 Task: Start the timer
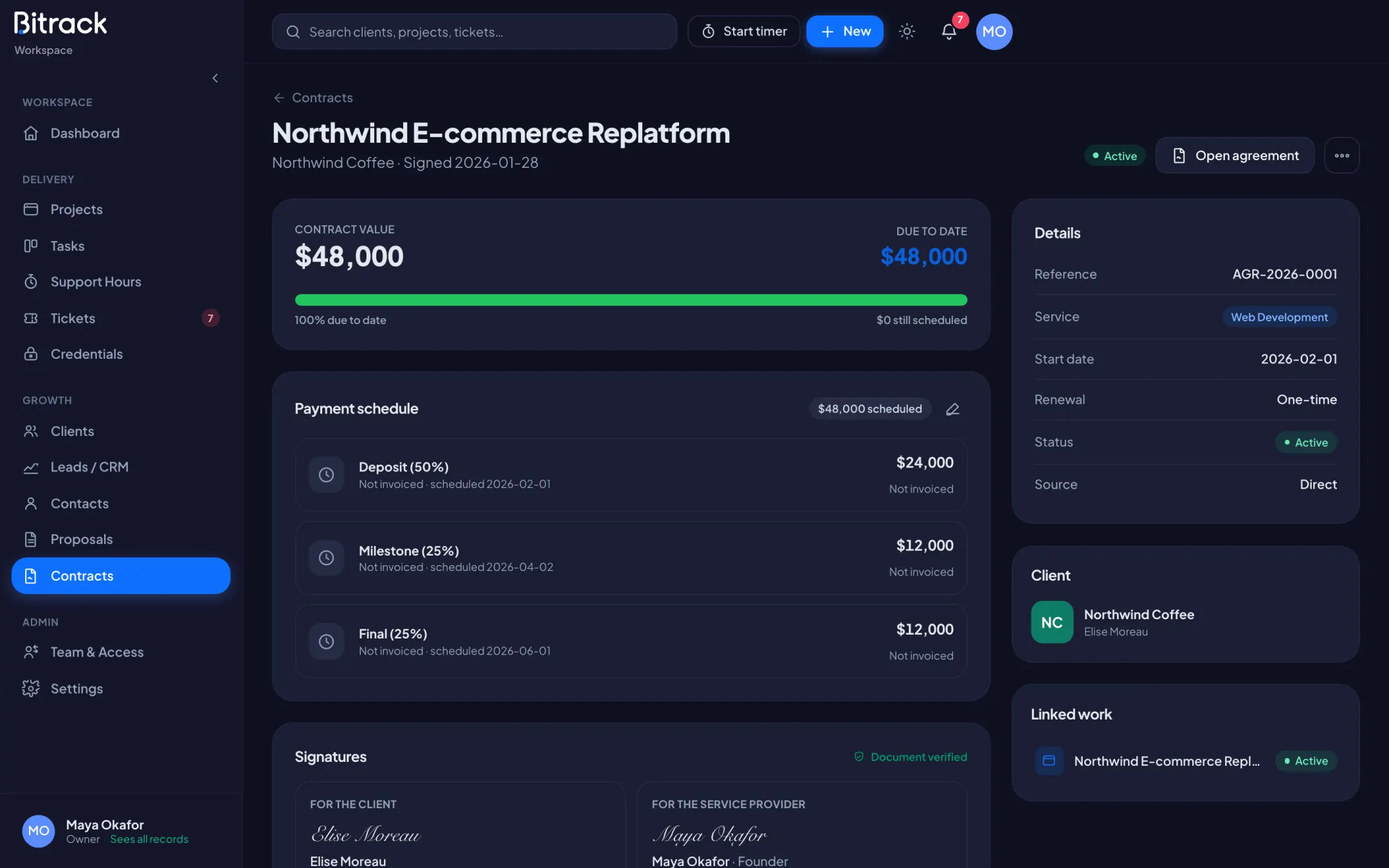pyautogui.click(x=744, y=32)
